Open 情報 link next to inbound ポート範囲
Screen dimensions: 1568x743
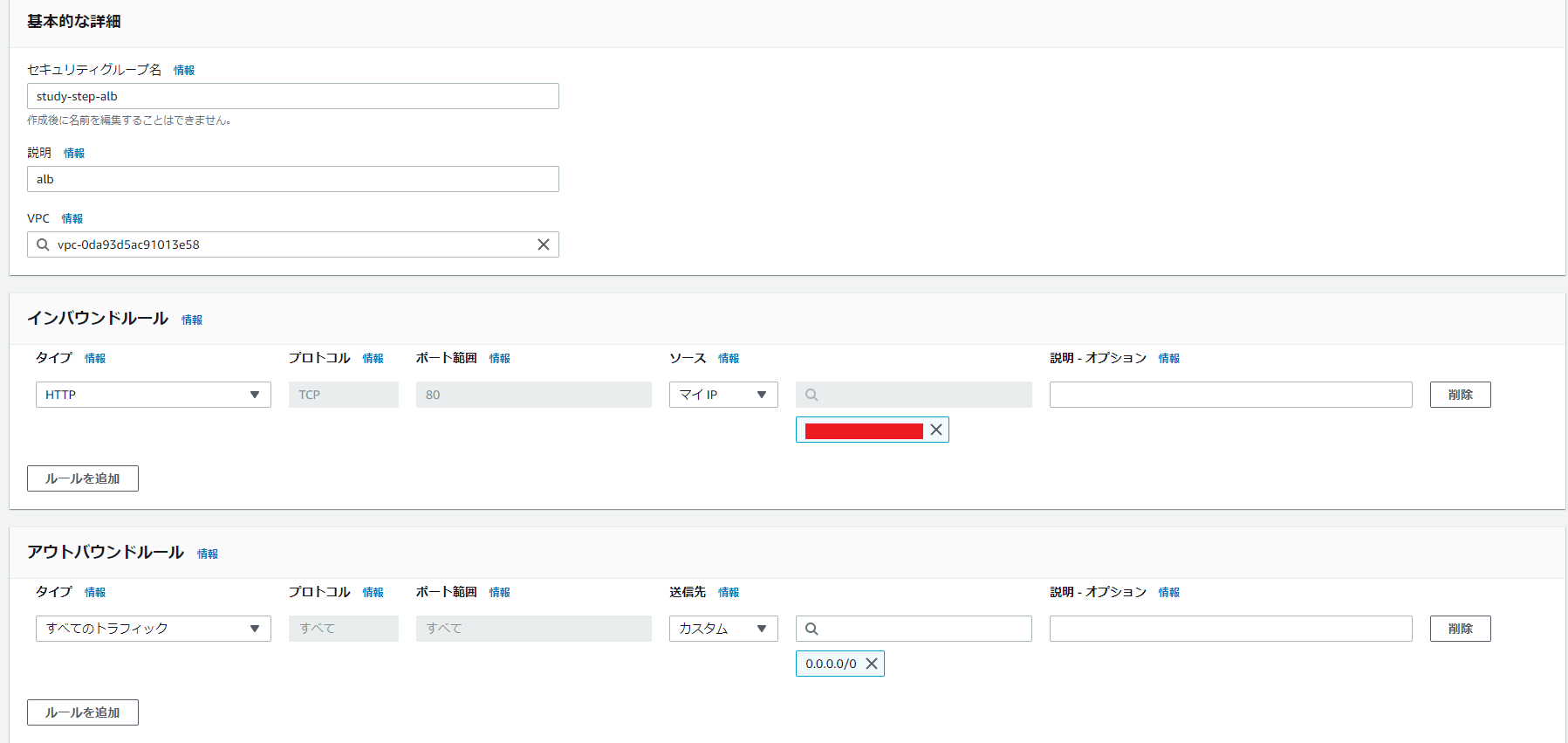(x=500, y=358)
